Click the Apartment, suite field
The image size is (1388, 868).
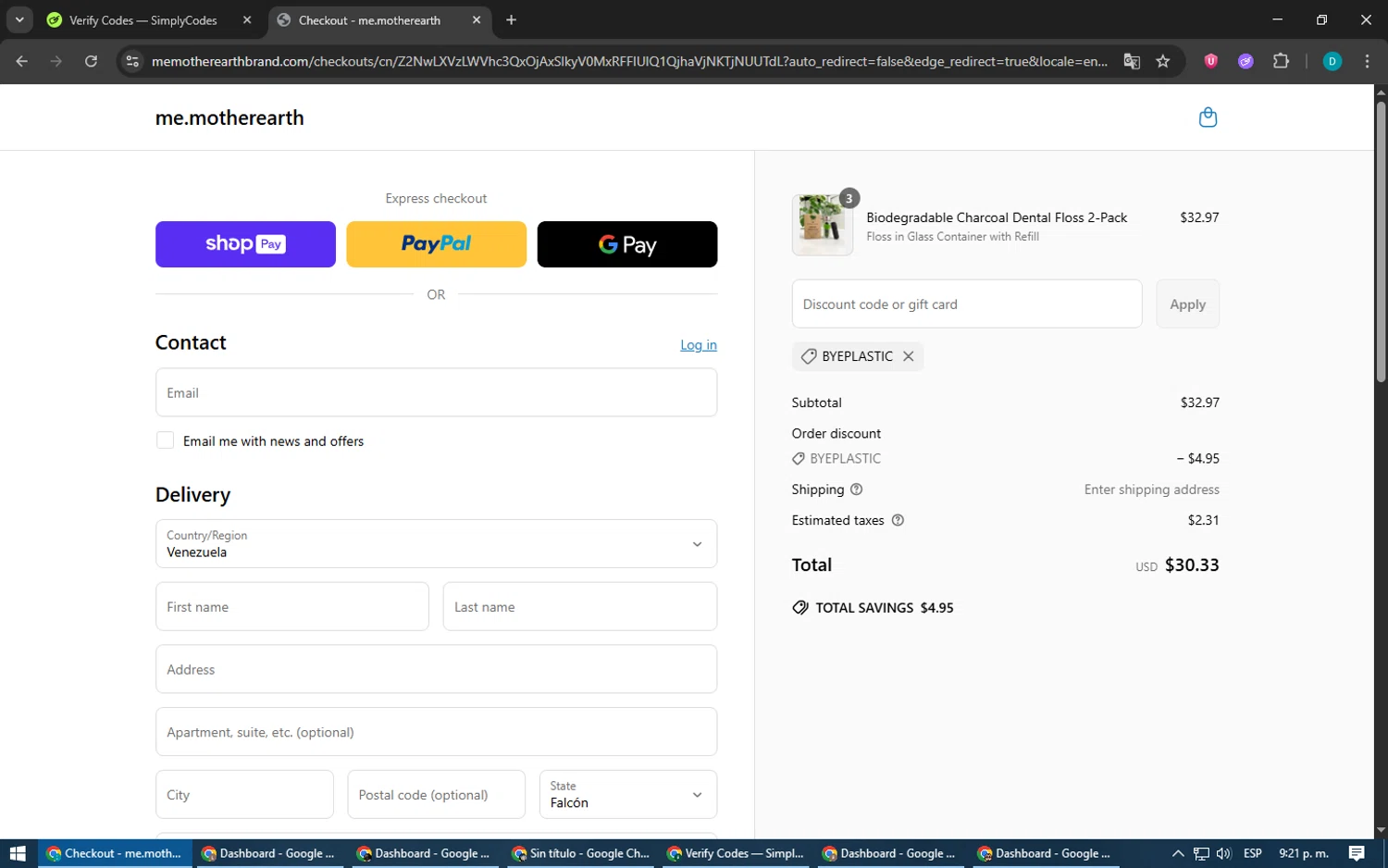coord(436,732)
